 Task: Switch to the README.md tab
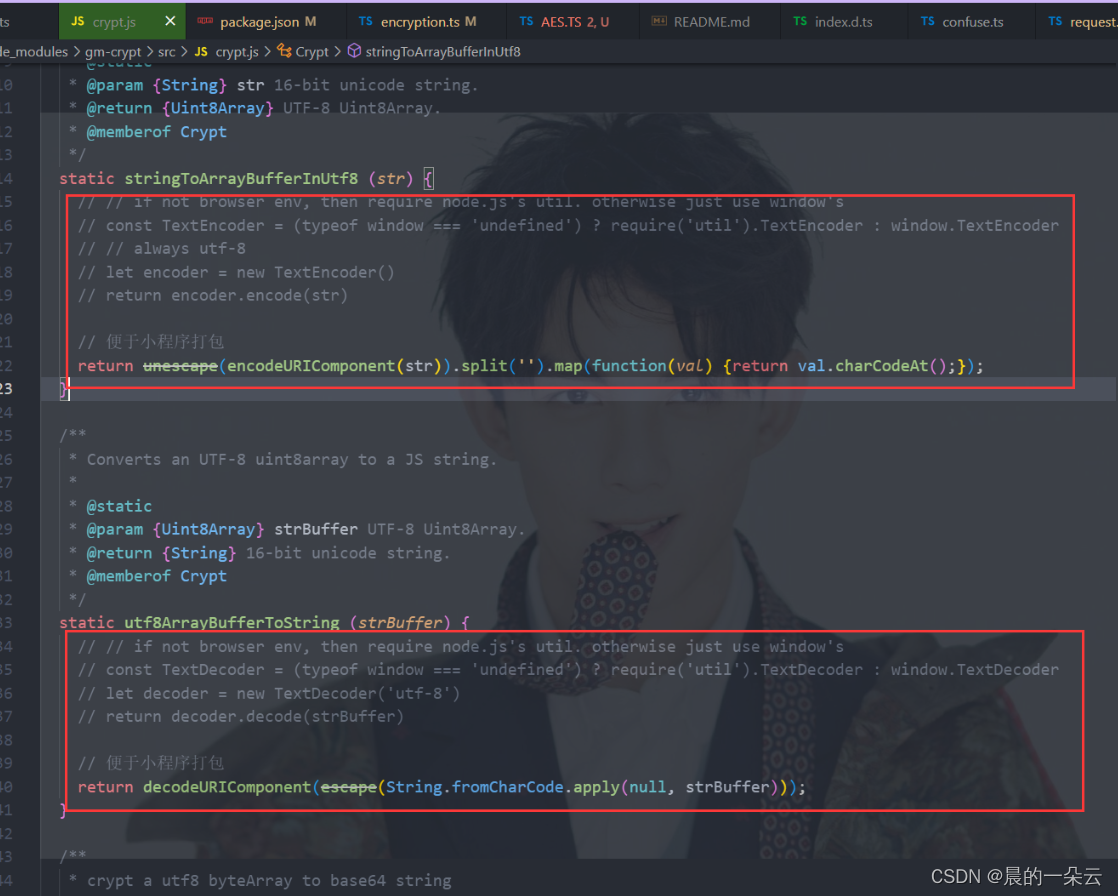tap(712, 20)
